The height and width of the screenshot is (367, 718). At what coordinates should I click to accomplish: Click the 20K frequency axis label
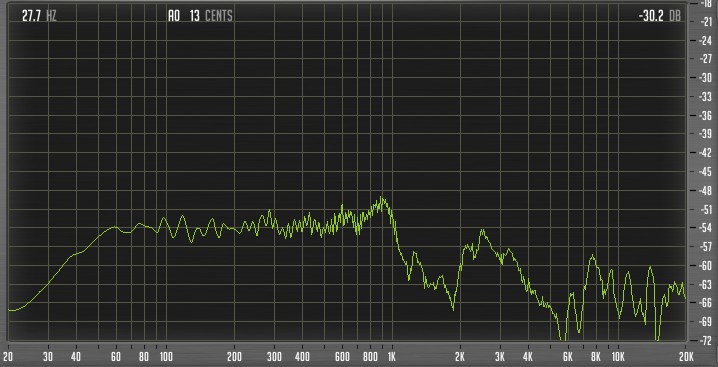(x=685, y=357)
